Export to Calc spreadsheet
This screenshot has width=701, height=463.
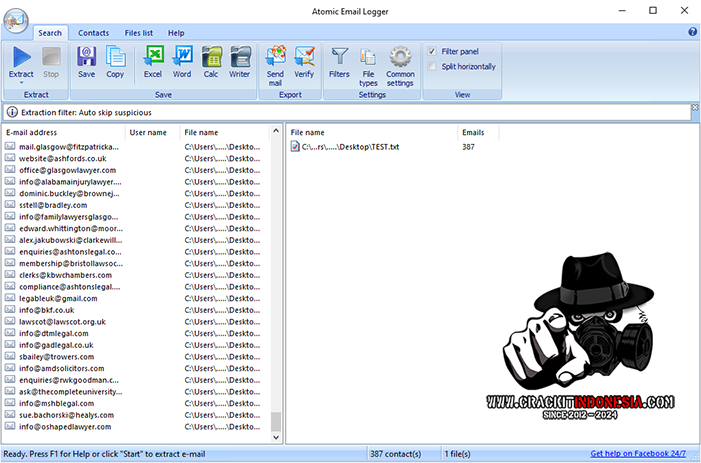211,57
